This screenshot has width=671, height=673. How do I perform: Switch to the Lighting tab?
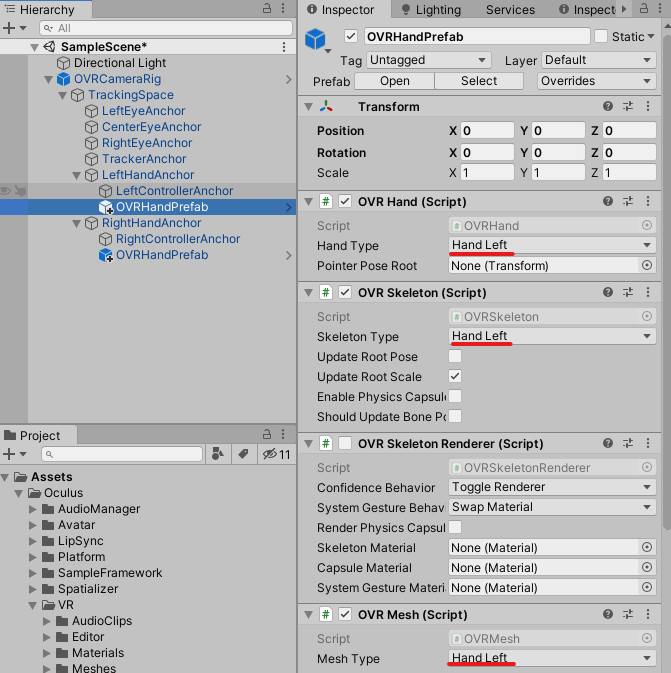(x=431, y=9)
